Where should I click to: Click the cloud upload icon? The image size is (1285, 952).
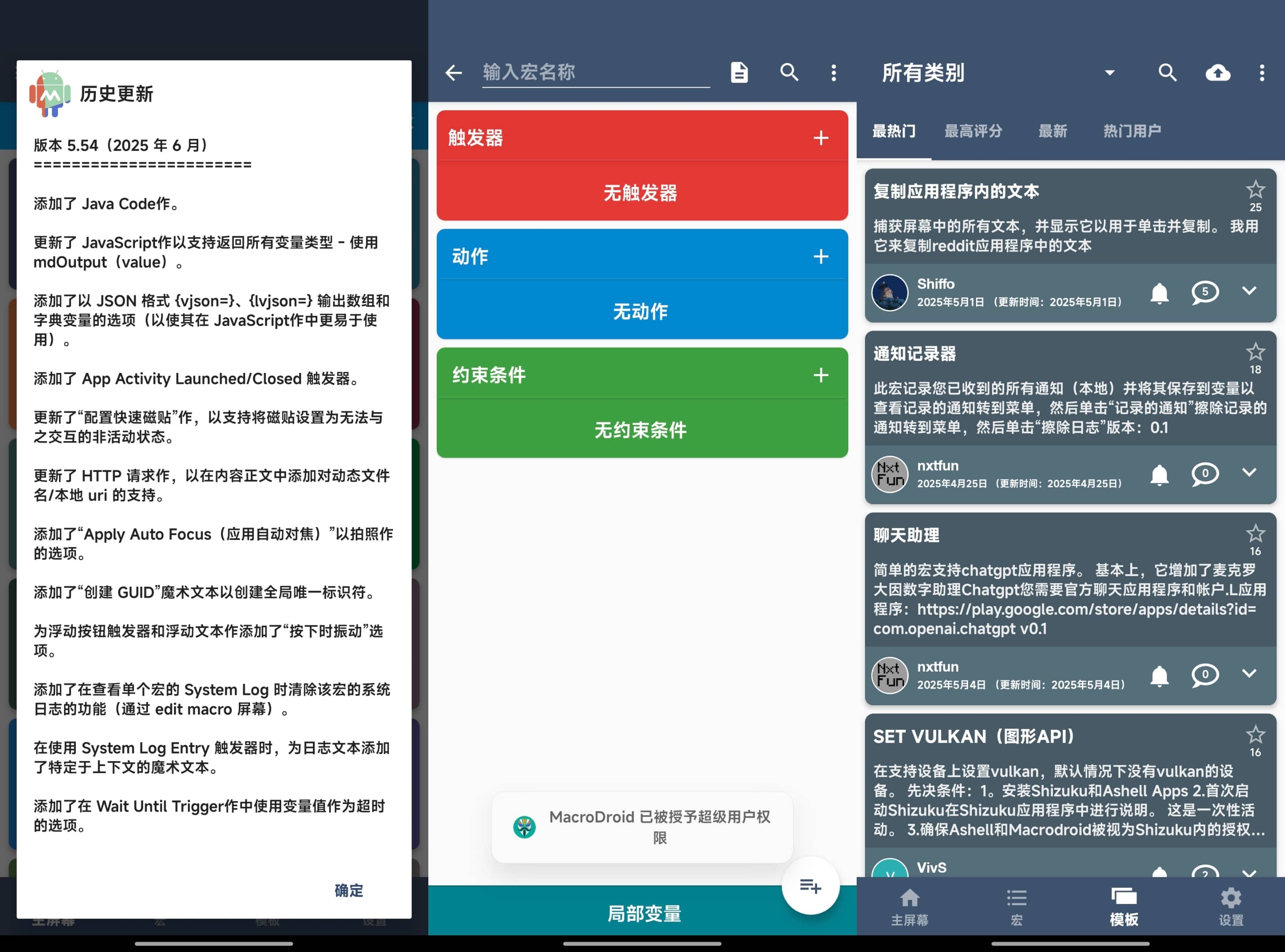(1218, 73)
